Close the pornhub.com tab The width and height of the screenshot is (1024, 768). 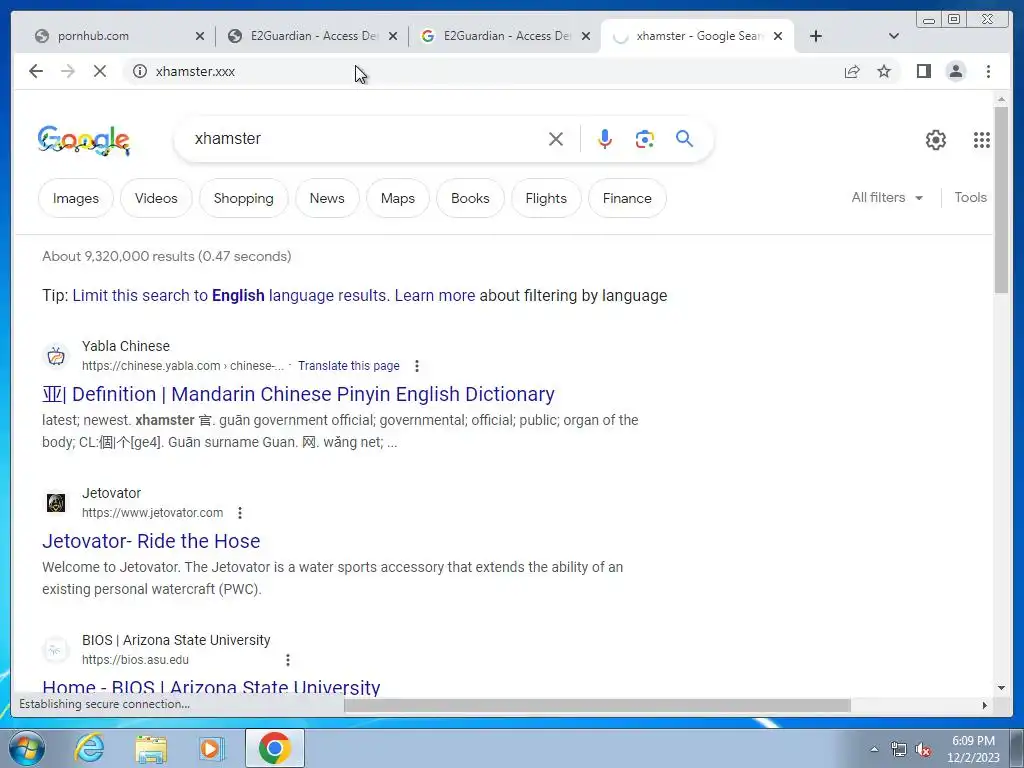[200, 36]
